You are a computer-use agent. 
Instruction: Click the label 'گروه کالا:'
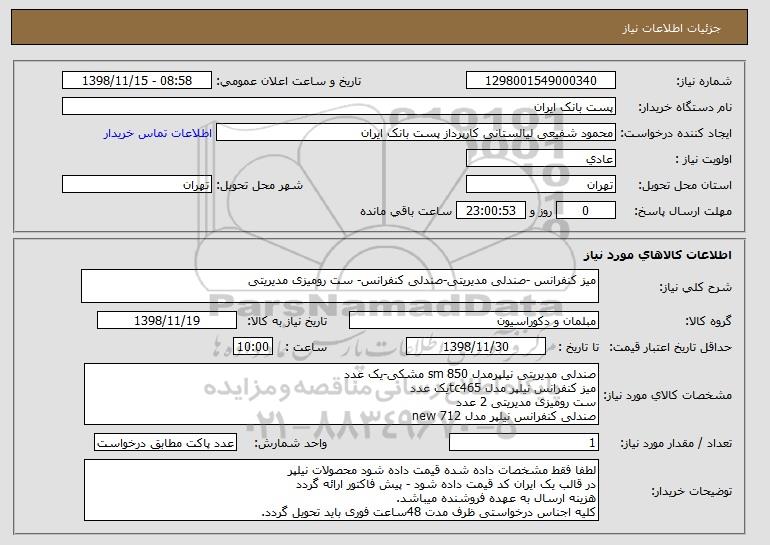pos(708,321)
